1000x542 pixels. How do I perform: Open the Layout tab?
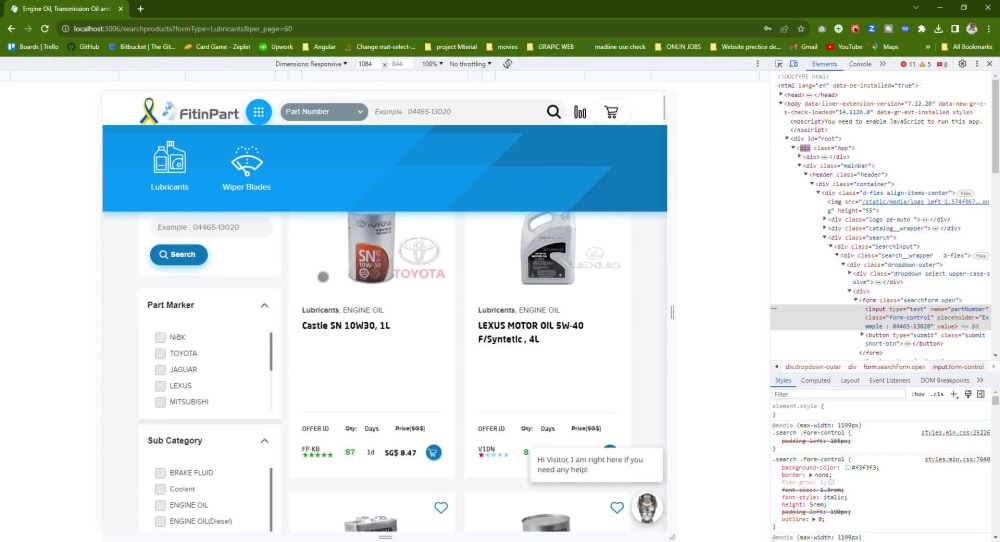[x=849, y=381]
